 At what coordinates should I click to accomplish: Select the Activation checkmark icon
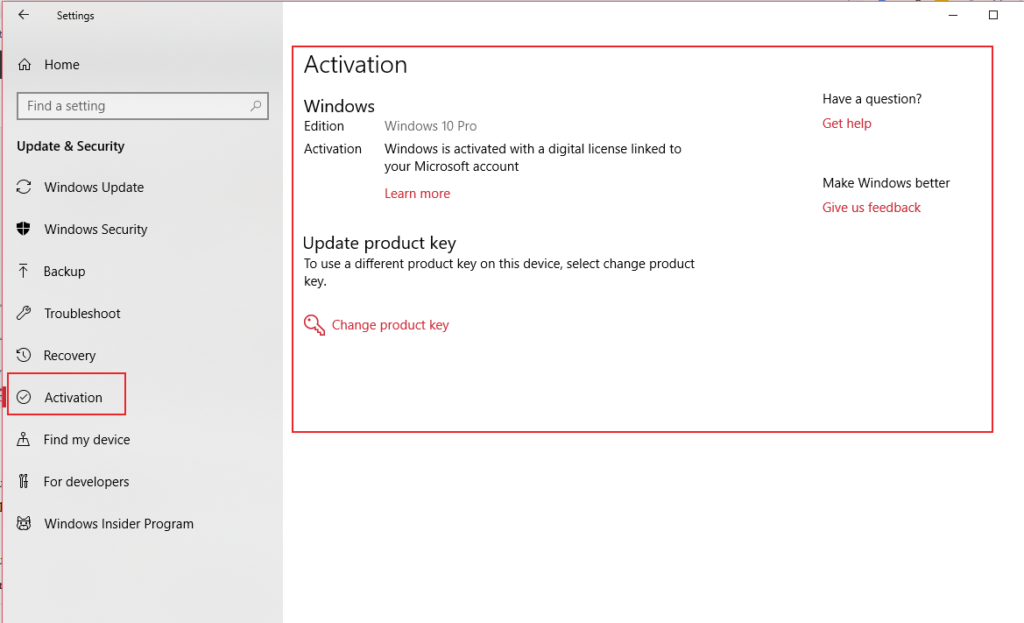(23, 397)
